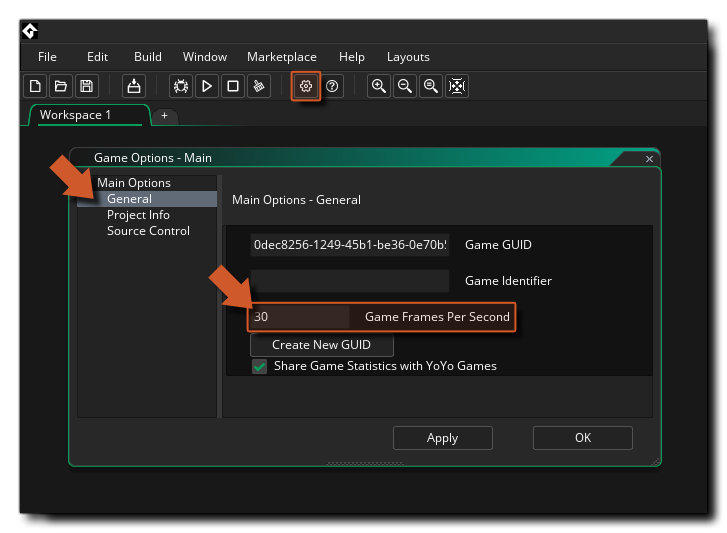The height and width of the screenshot is (533, 727).
Task: Click the Apply button
Action: click(443, 438)
